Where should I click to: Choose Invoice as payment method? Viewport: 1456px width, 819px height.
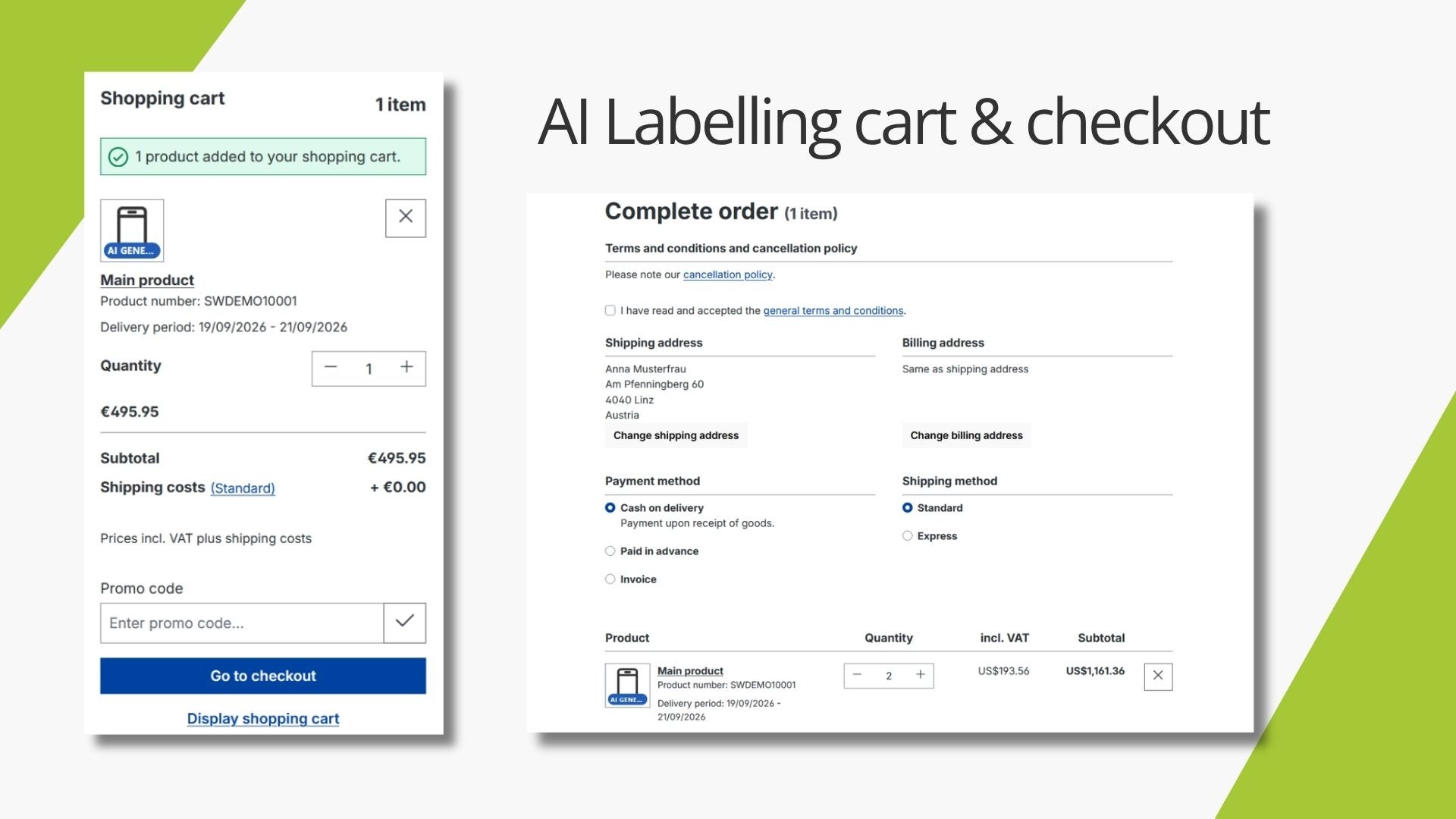(x=610, y=579)
